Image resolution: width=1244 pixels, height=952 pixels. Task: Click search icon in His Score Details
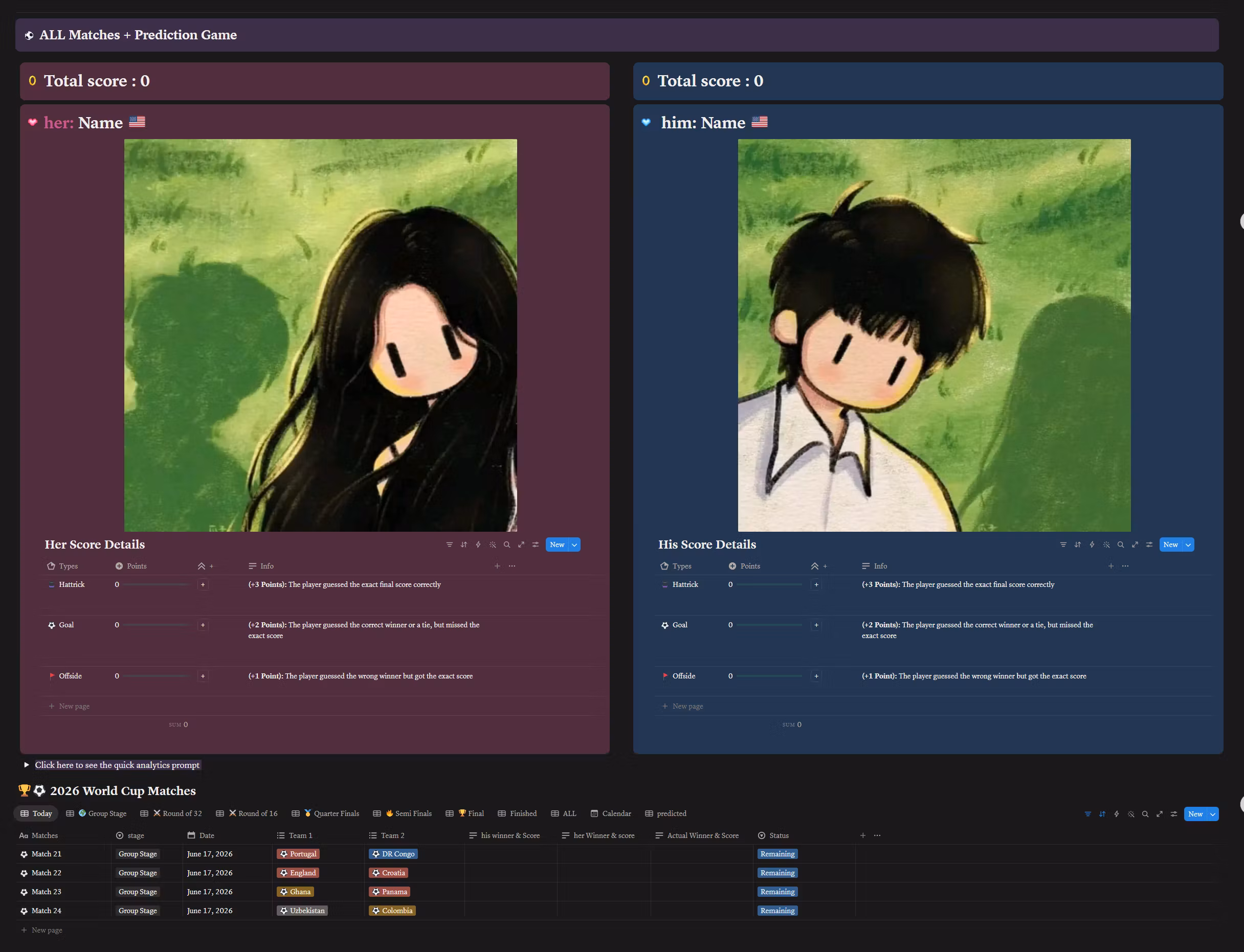1120,545
